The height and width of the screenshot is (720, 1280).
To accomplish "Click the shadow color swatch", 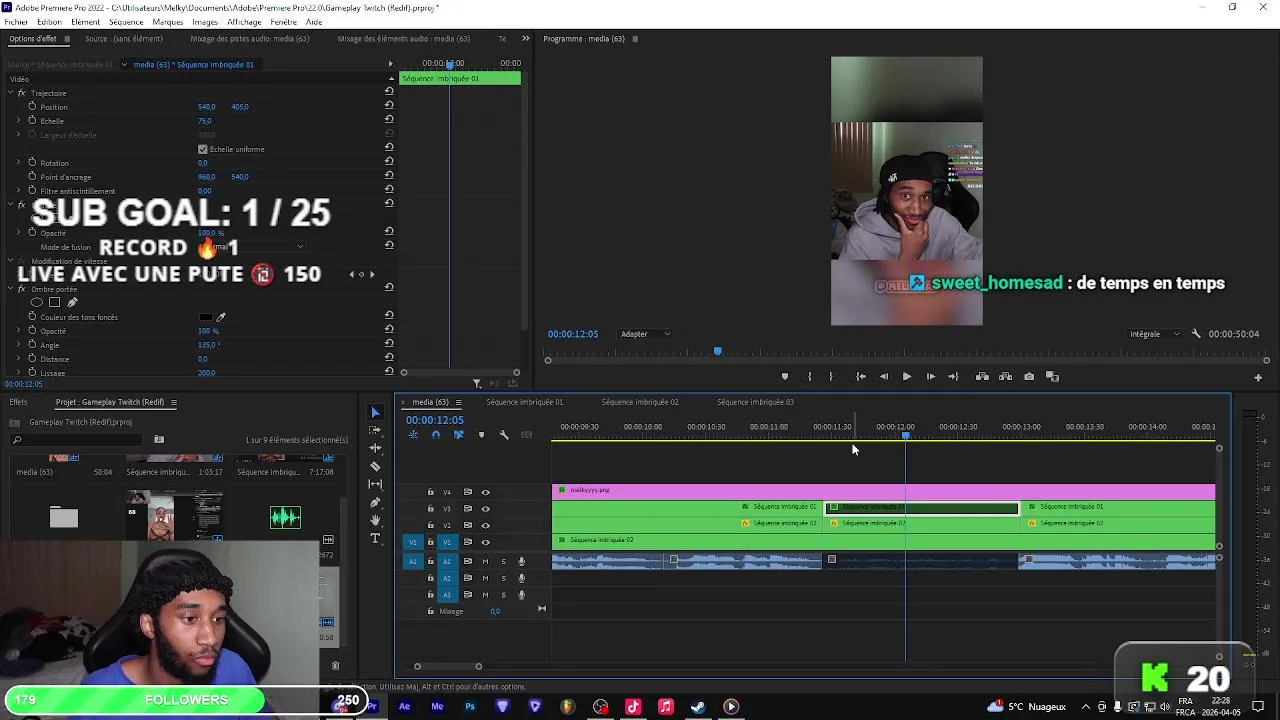I will pyautogui.click(x=205, y=317).
